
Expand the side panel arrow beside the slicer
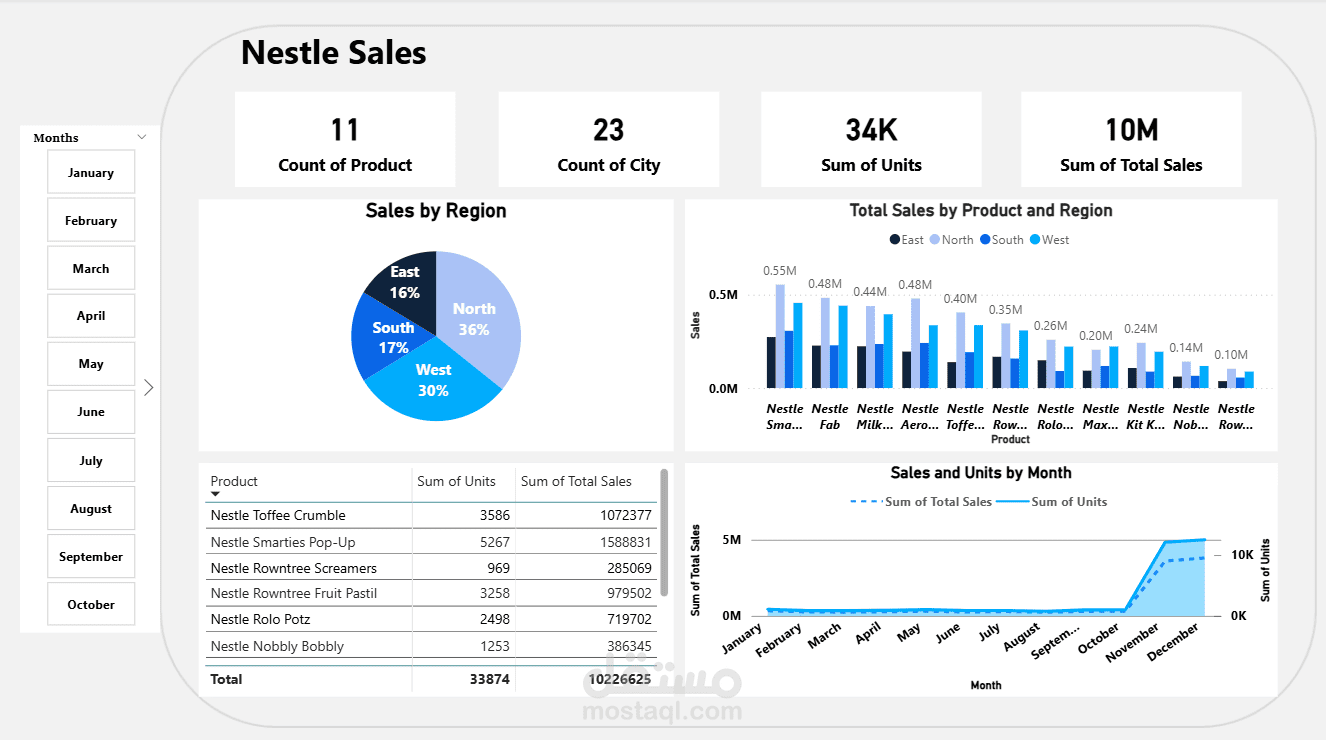[x=149, y=387]
